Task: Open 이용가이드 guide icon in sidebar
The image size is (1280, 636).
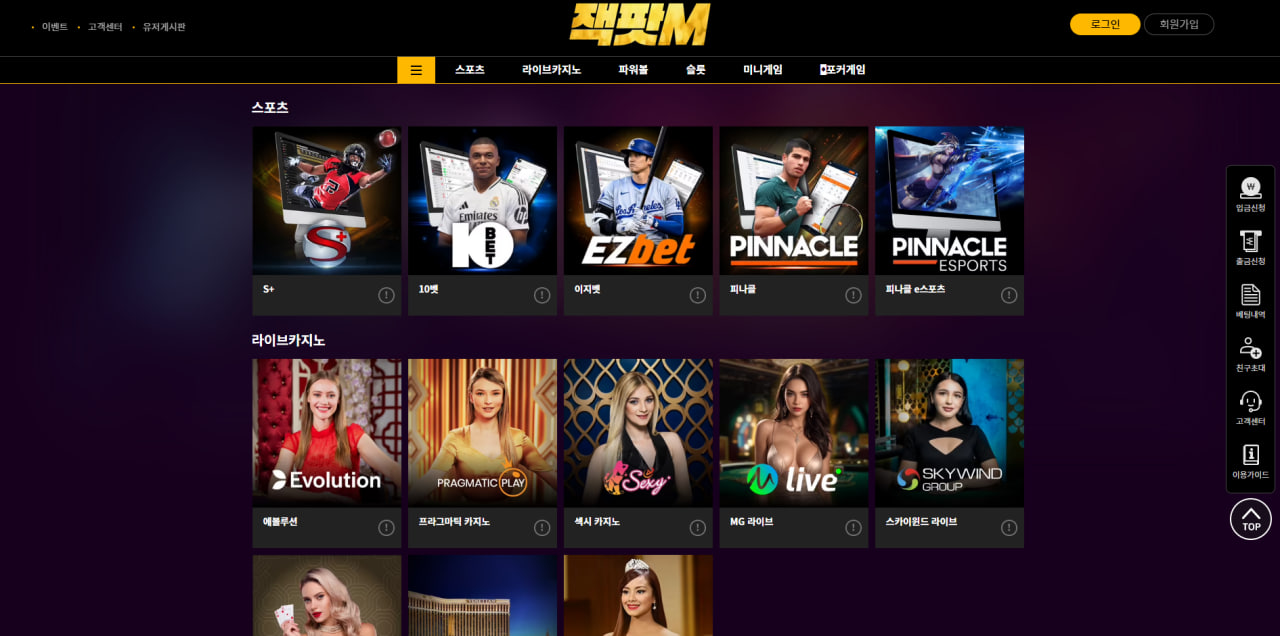Action: (x=1250, y=461)
